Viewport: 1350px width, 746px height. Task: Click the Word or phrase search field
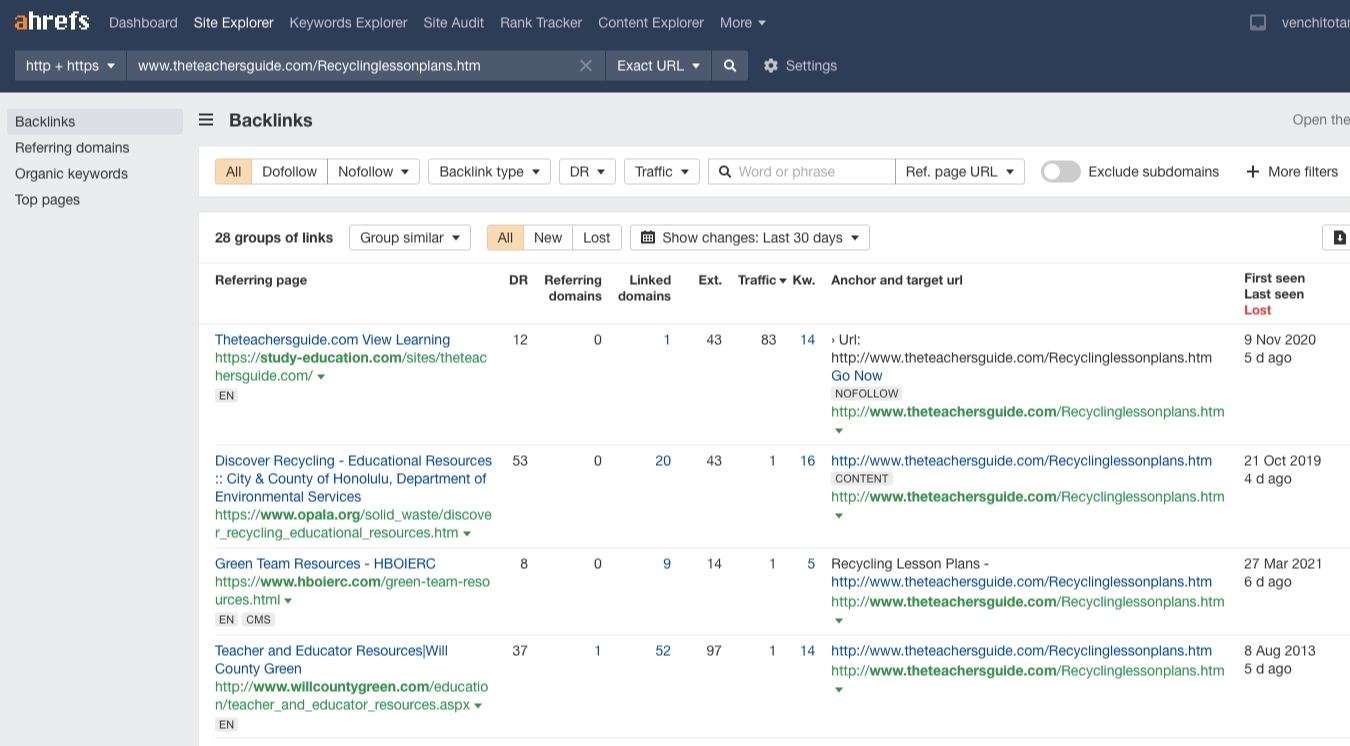[x=802, y=172]
